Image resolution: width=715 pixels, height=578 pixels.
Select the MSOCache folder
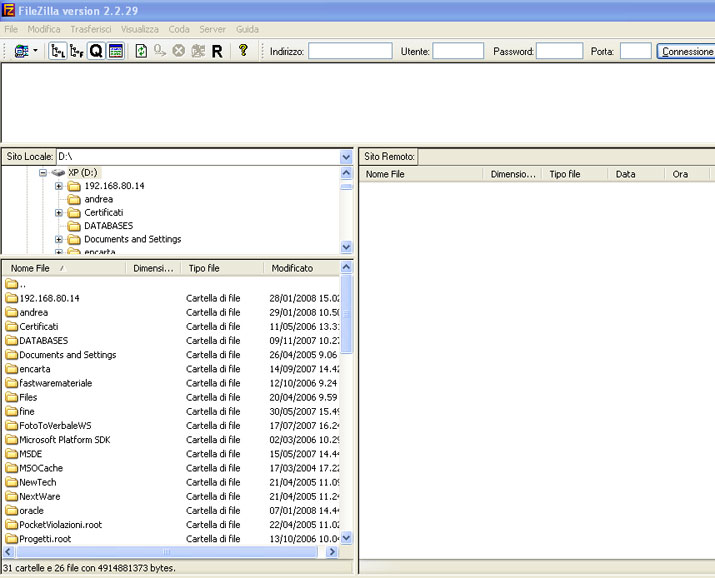(41, 468)
